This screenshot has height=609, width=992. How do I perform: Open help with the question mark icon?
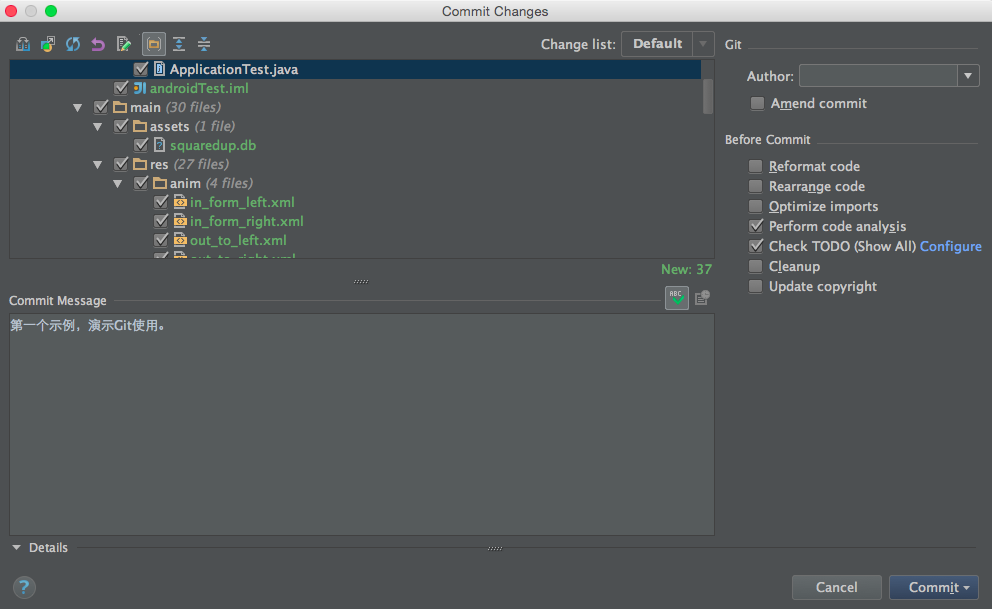pyautogui.click(x=24, y=587)
